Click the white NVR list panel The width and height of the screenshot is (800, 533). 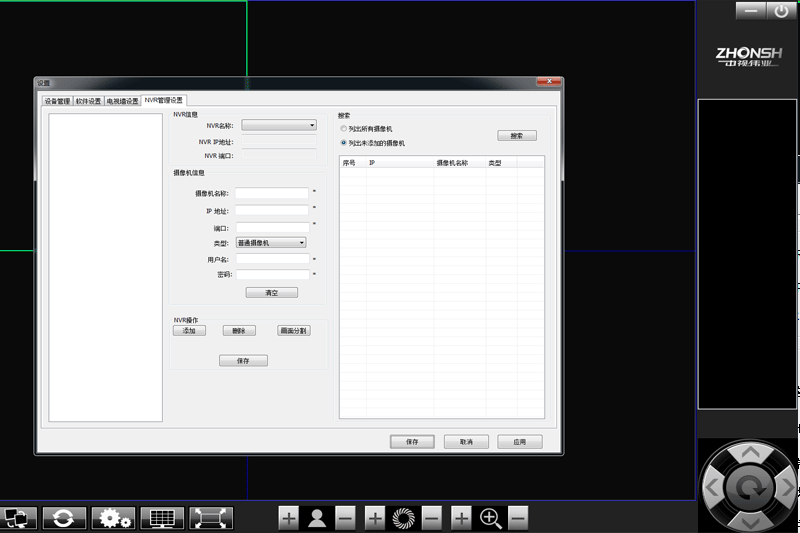[x=106, y=267]
